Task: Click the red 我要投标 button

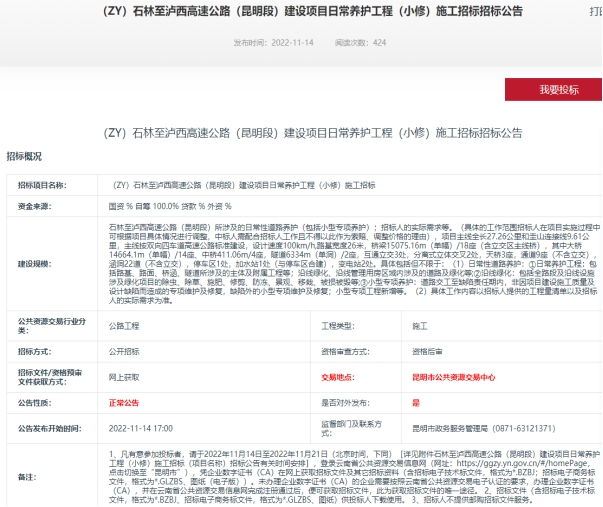Action: coord(559,89)
